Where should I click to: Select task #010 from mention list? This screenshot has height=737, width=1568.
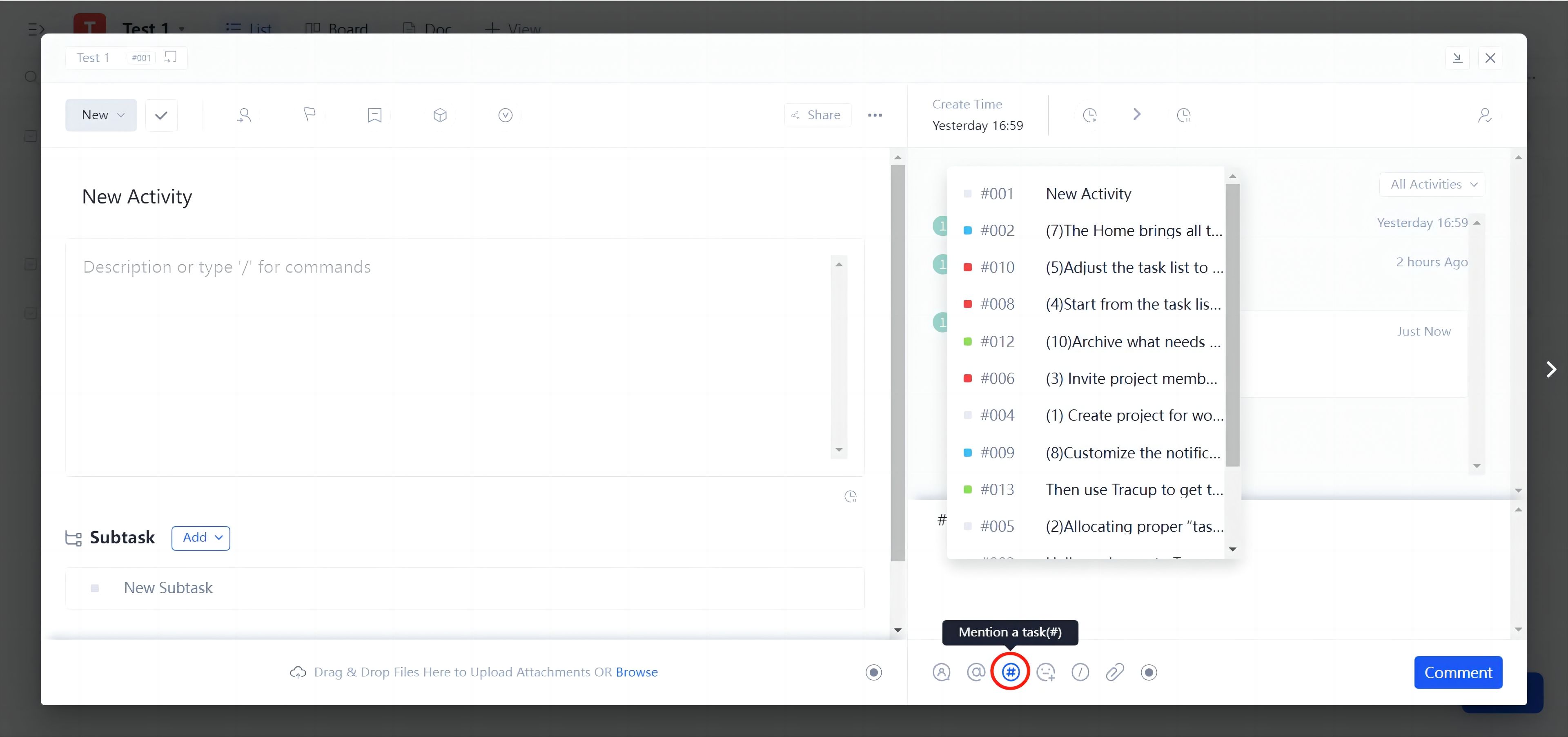tap(1093, 268)
